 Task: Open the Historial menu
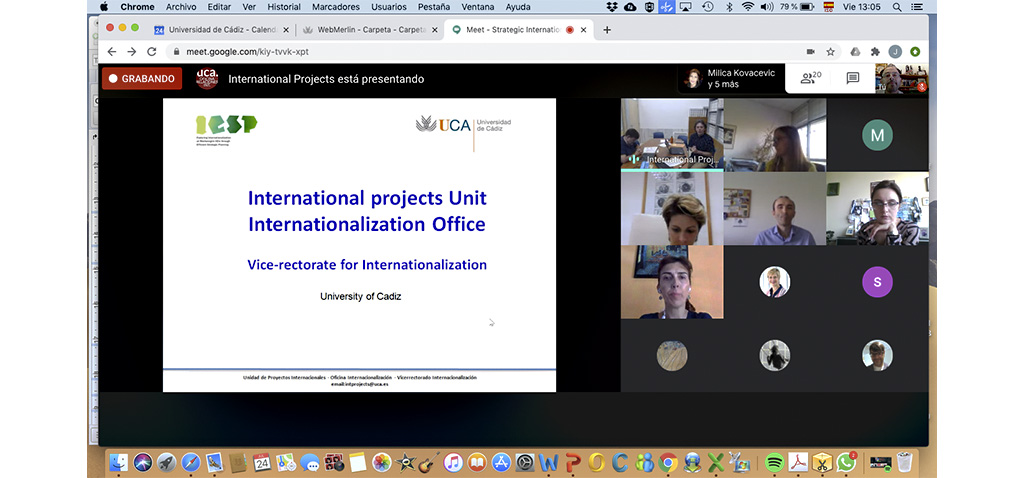(x=284, y=7)
